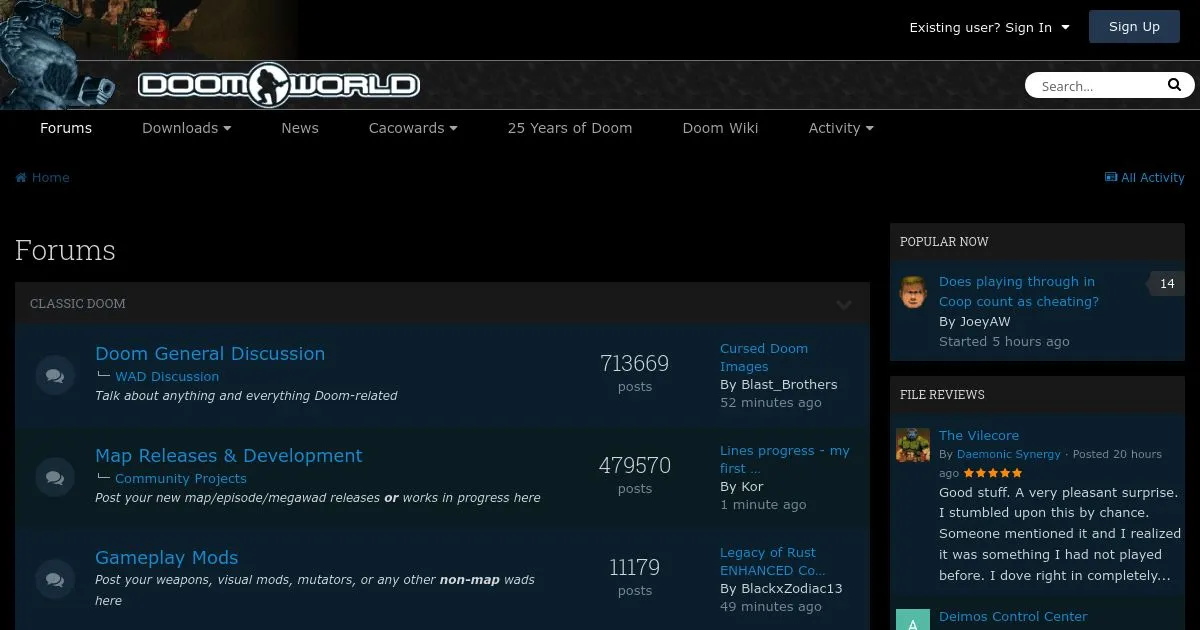Click the search magnifier icon
Screen dimensions: 1200x630
tap(1175, 85)
